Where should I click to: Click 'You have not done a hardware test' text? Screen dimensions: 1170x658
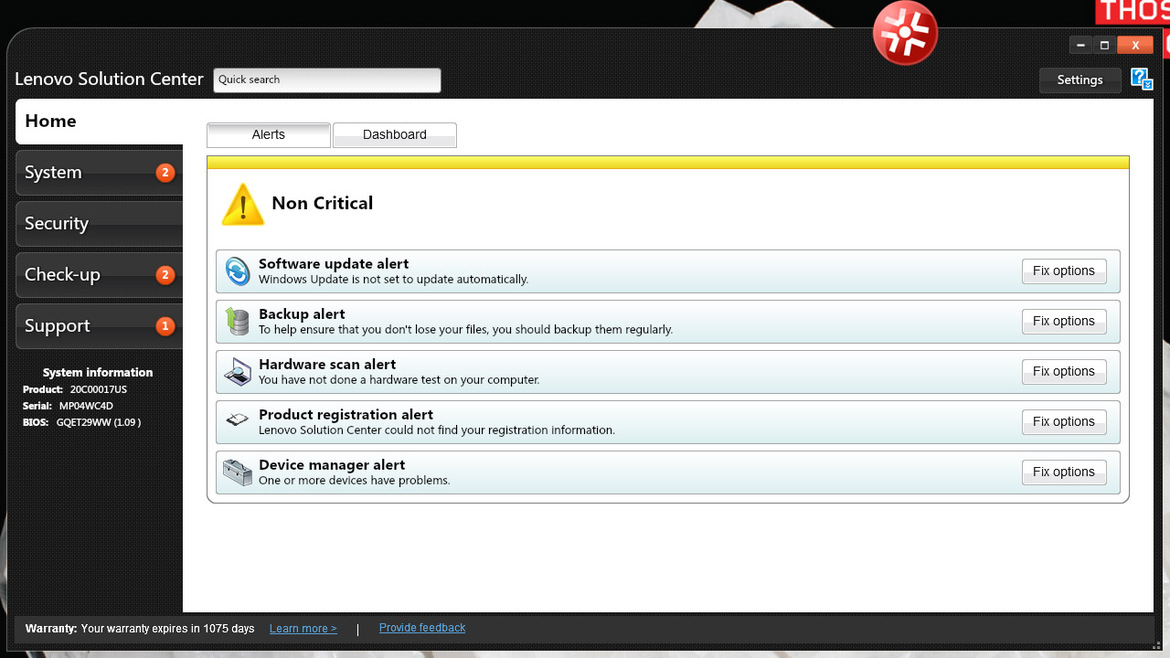399,380
